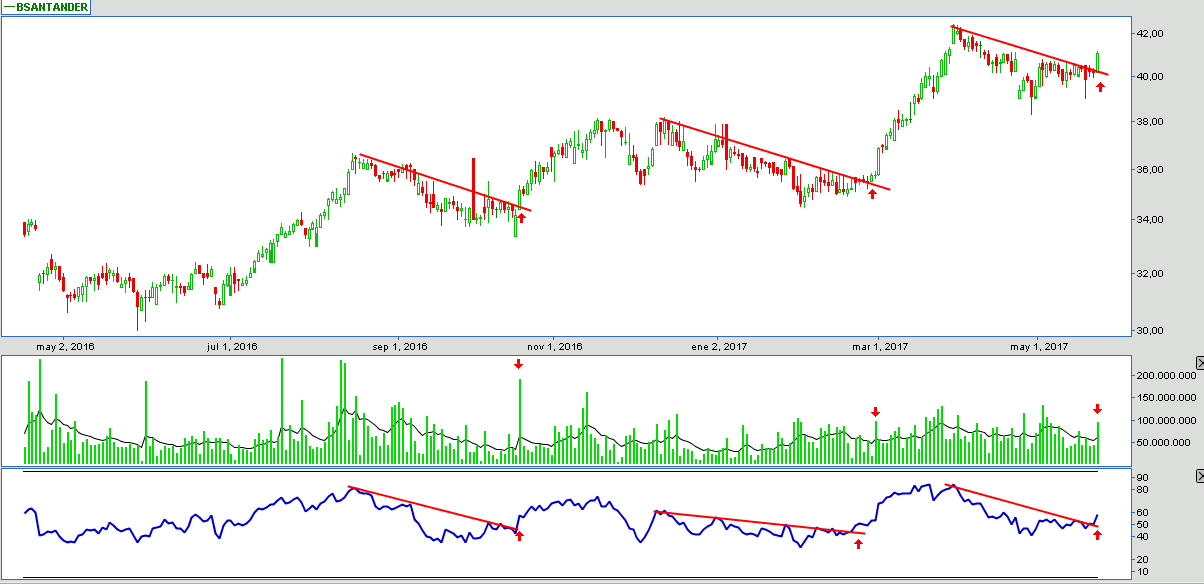Click the 32,00 price axis label

tap(1149, 274)
